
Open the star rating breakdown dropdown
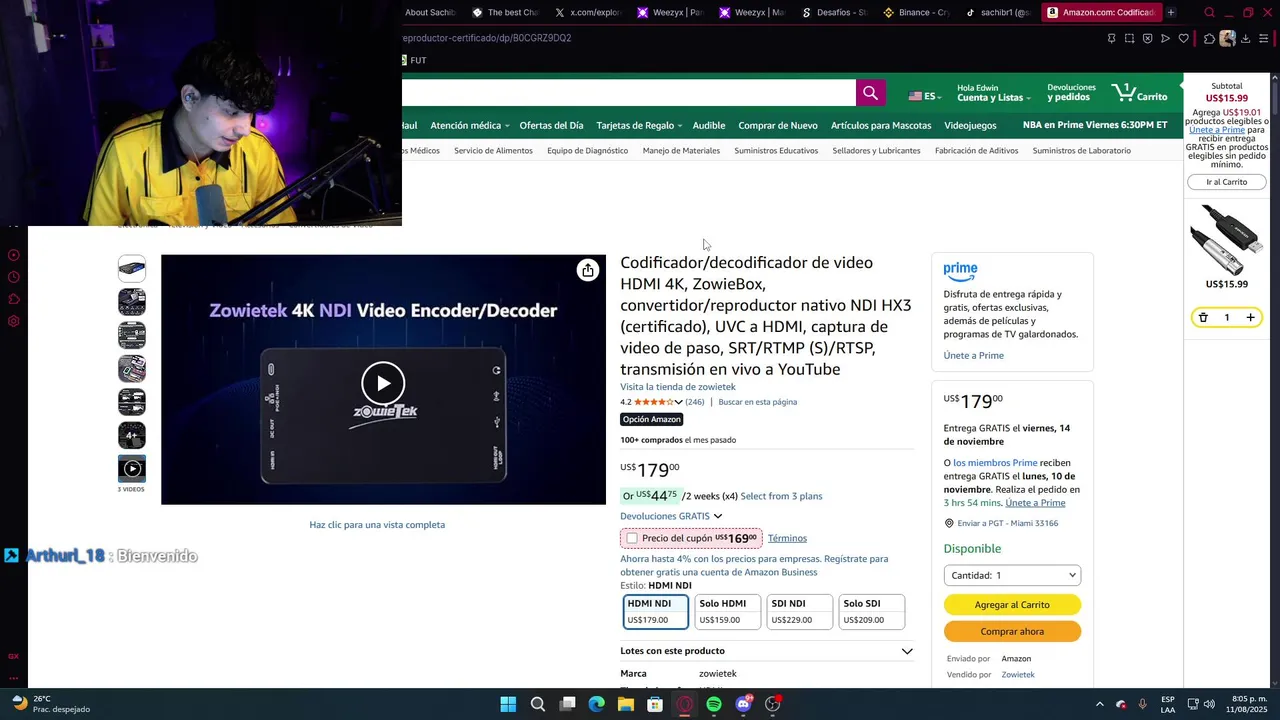click(678, 402)
